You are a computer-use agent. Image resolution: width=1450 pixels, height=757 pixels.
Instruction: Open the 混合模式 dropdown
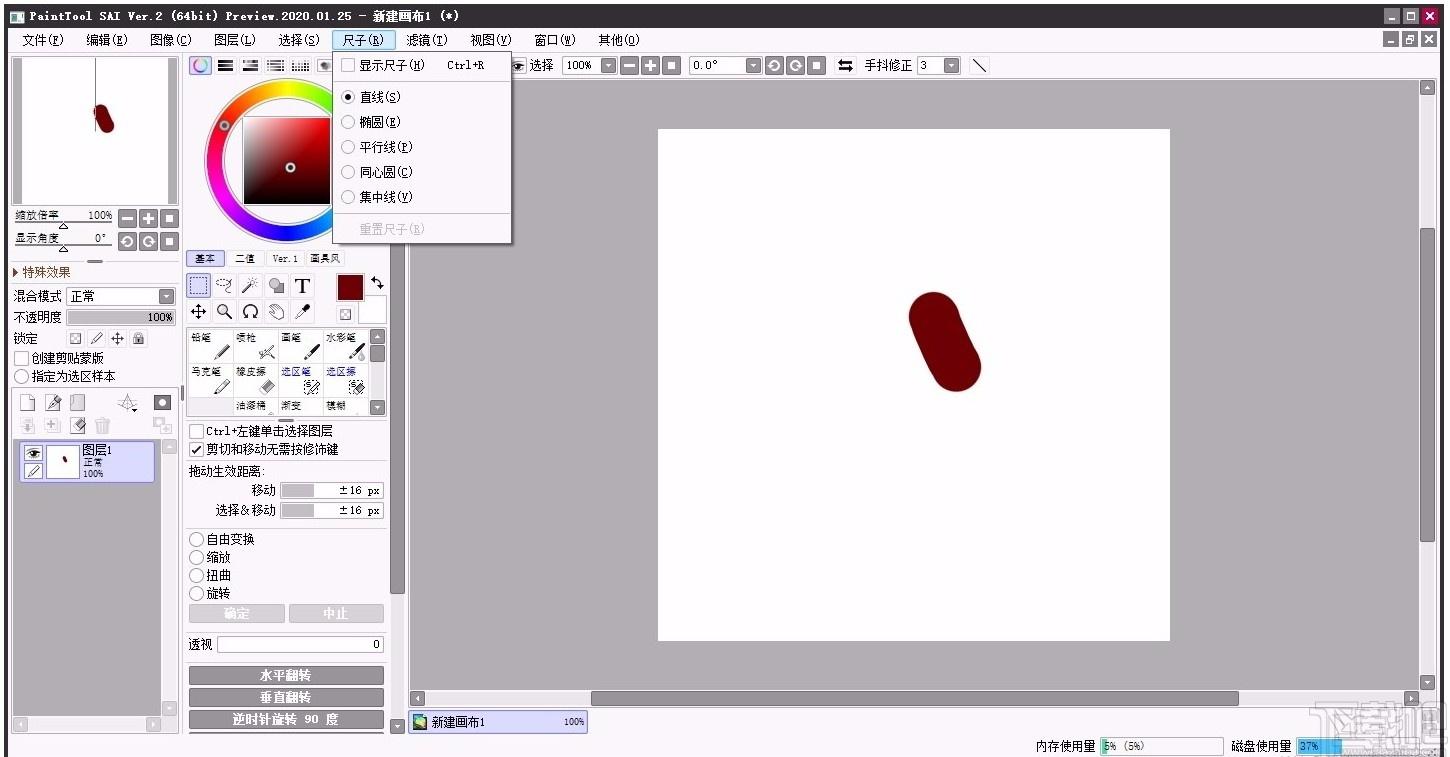pos(166,296)
